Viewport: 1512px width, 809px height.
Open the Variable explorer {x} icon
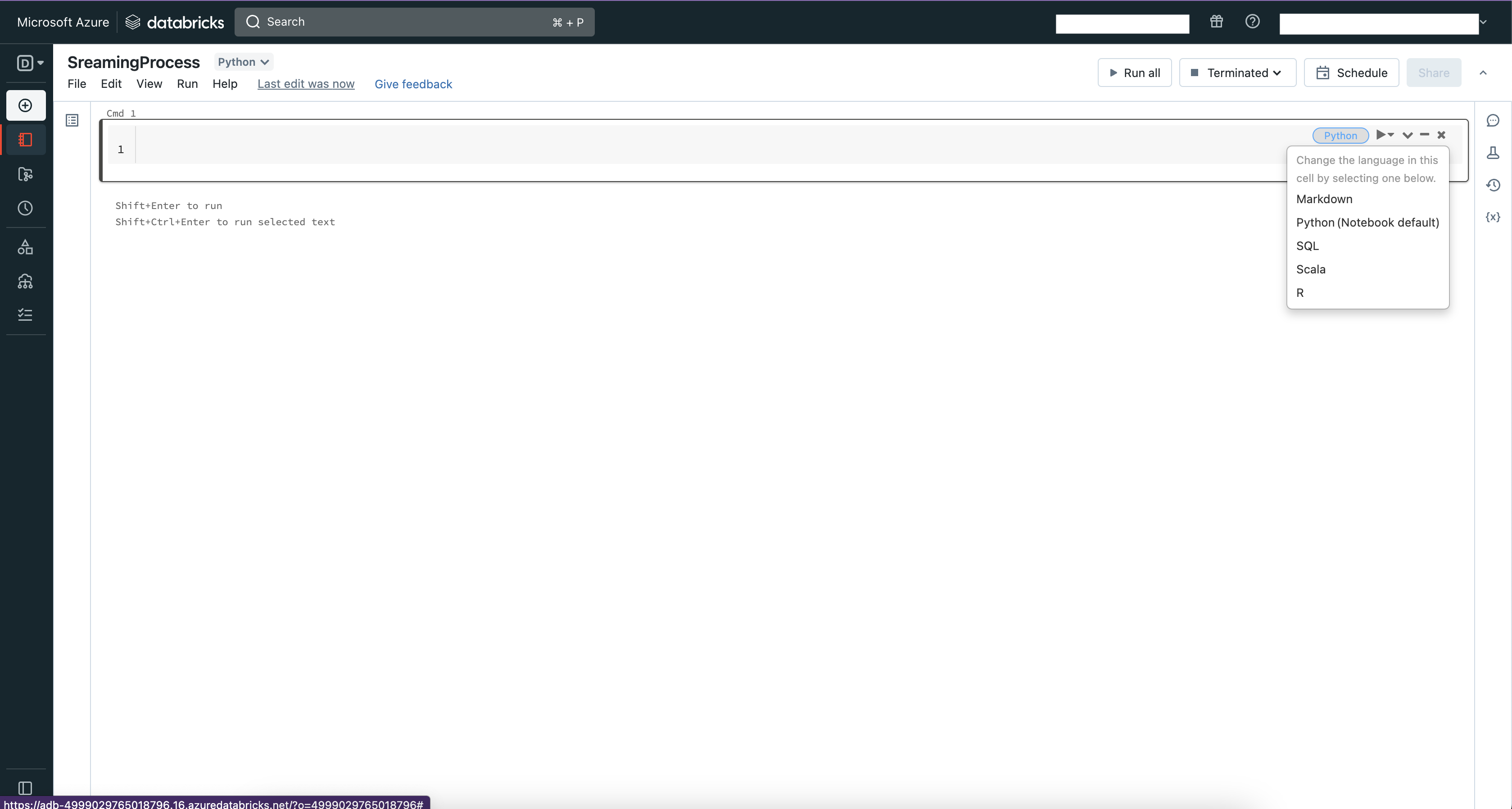click(x=1493, y=217)
